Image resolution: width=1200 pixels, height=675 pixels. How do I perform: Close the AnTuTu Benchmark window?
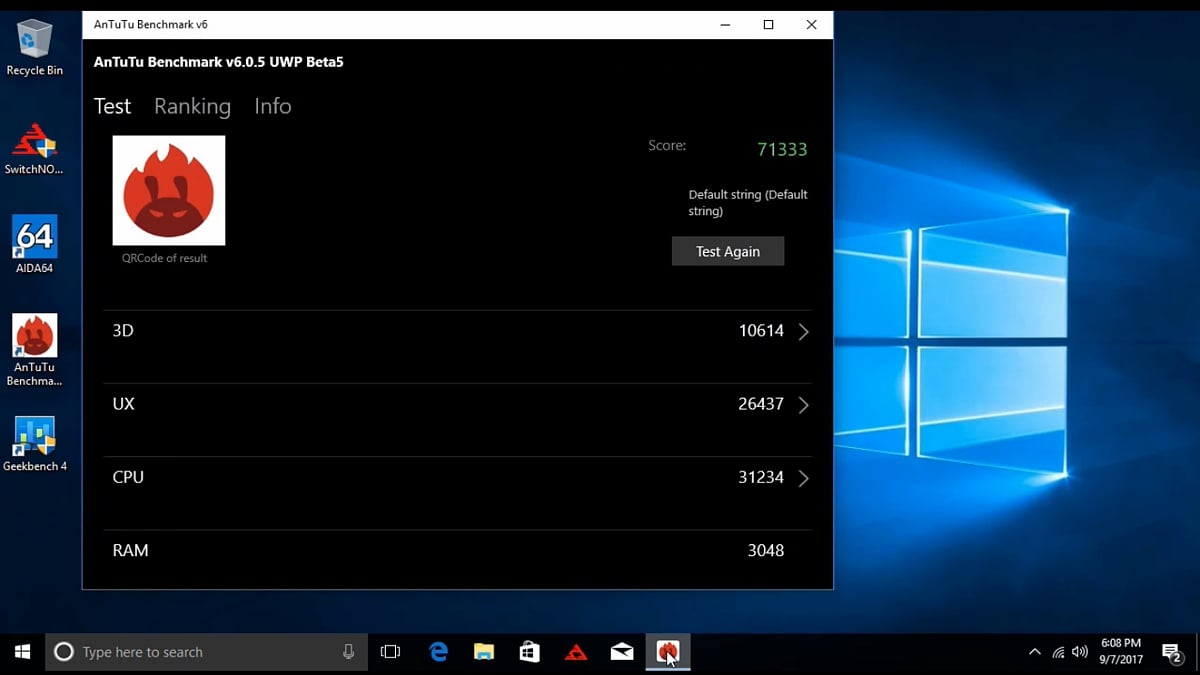point(812,25)
